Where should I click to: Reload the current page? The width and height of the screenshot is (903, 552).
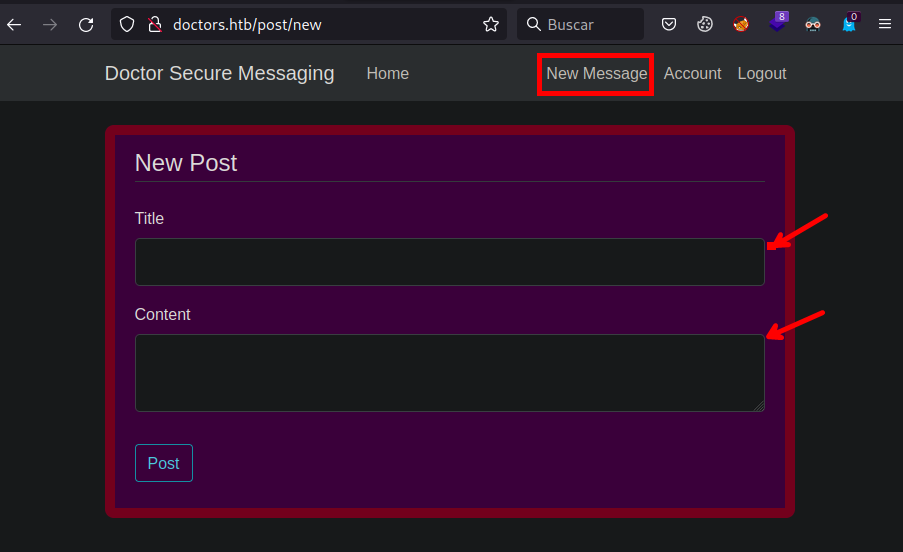pos(86,24)
